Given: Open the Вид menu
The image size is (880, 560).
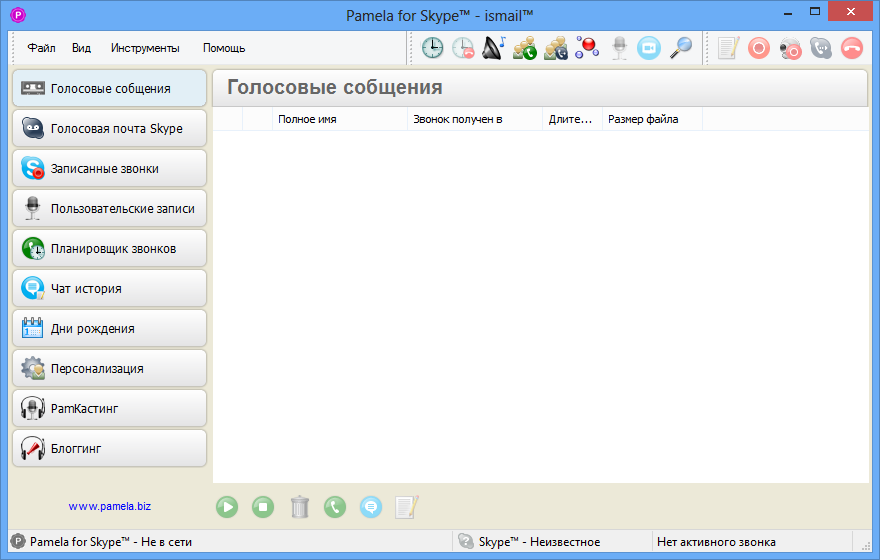Looking at the screenshot, I should click(81, 48).
